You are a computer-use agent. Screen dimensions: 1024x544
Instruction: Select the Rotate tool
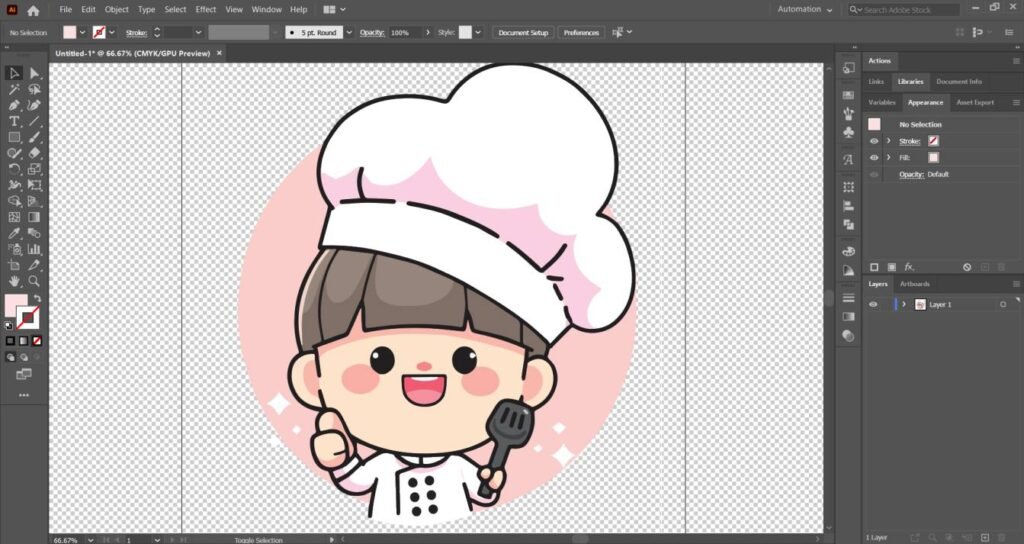(x=14, y=169)
